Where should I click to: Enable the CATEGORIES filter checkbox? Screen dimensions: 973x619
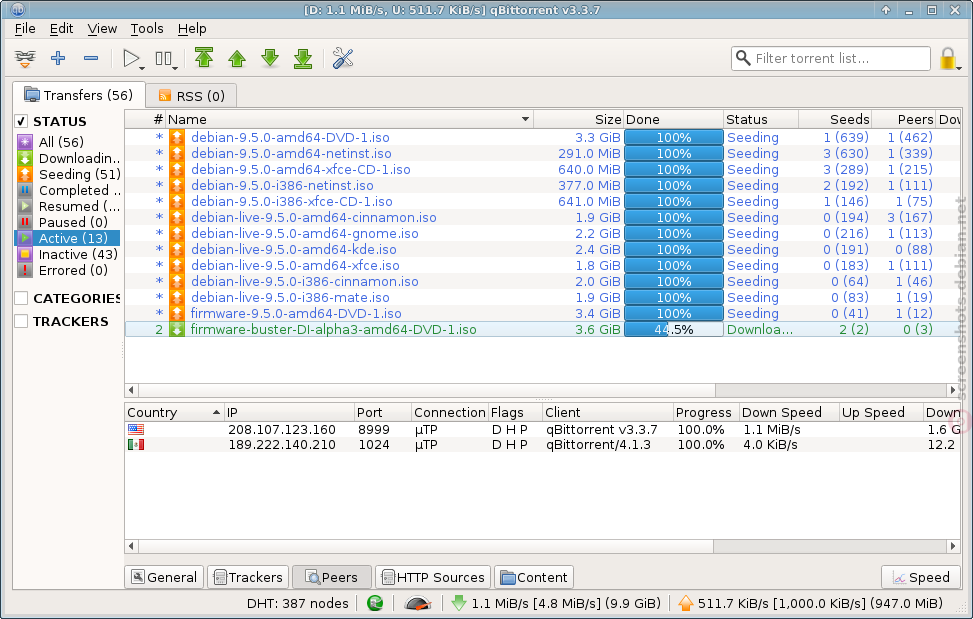click(x=21, y=298)
